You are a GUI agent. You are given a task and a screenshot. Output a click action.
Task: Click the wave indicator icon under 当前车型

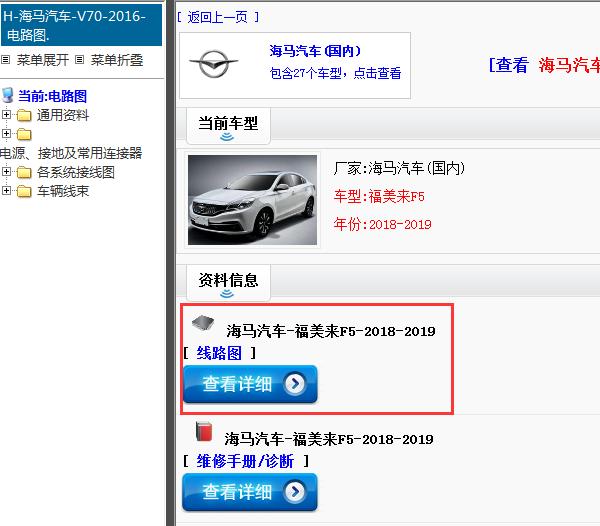[x=227, y=137]
